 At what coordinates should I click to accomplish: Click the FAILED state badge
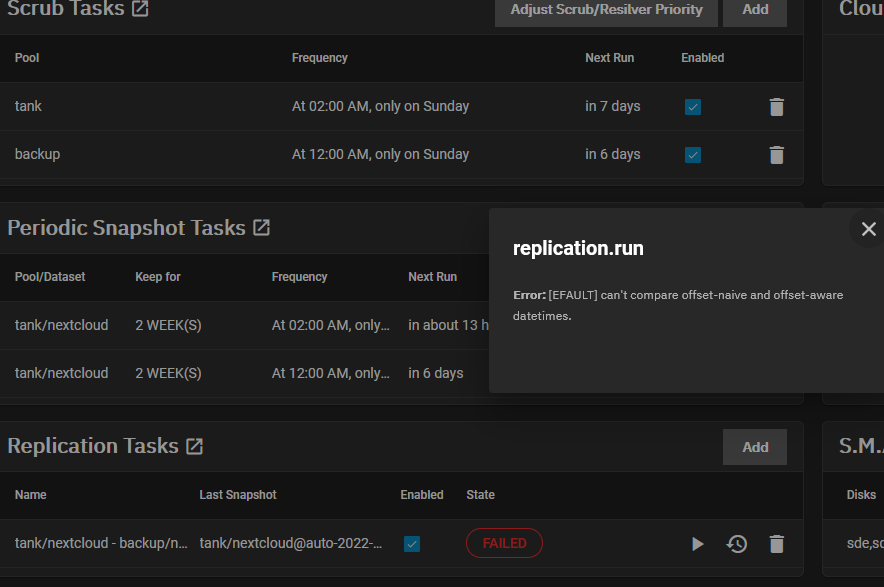(504, 543)
